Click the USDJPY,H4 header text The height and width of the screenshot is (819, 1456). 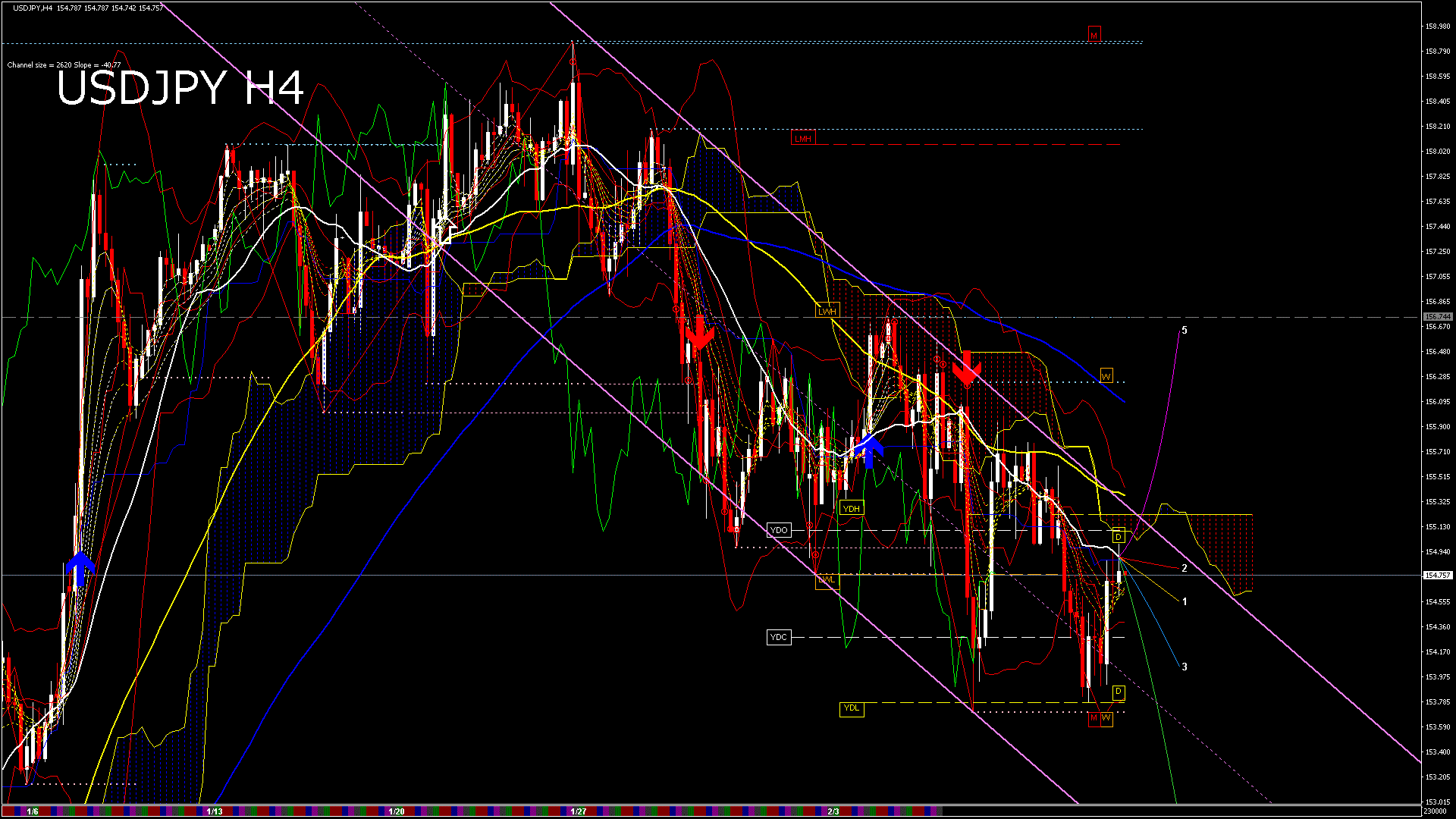pos(33,8)
